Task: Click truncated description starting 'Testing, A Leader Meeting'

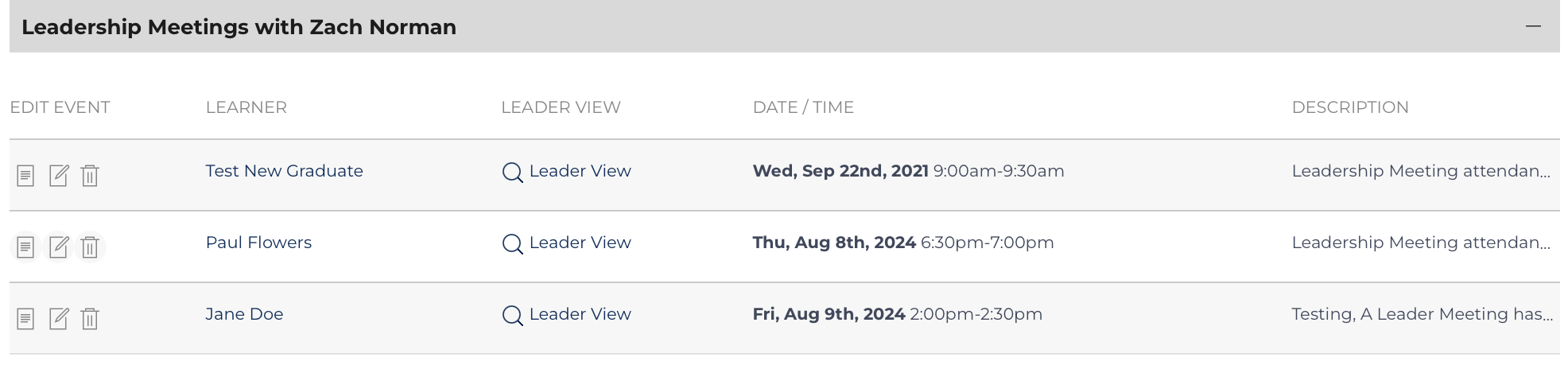Action: (1422, 314)
